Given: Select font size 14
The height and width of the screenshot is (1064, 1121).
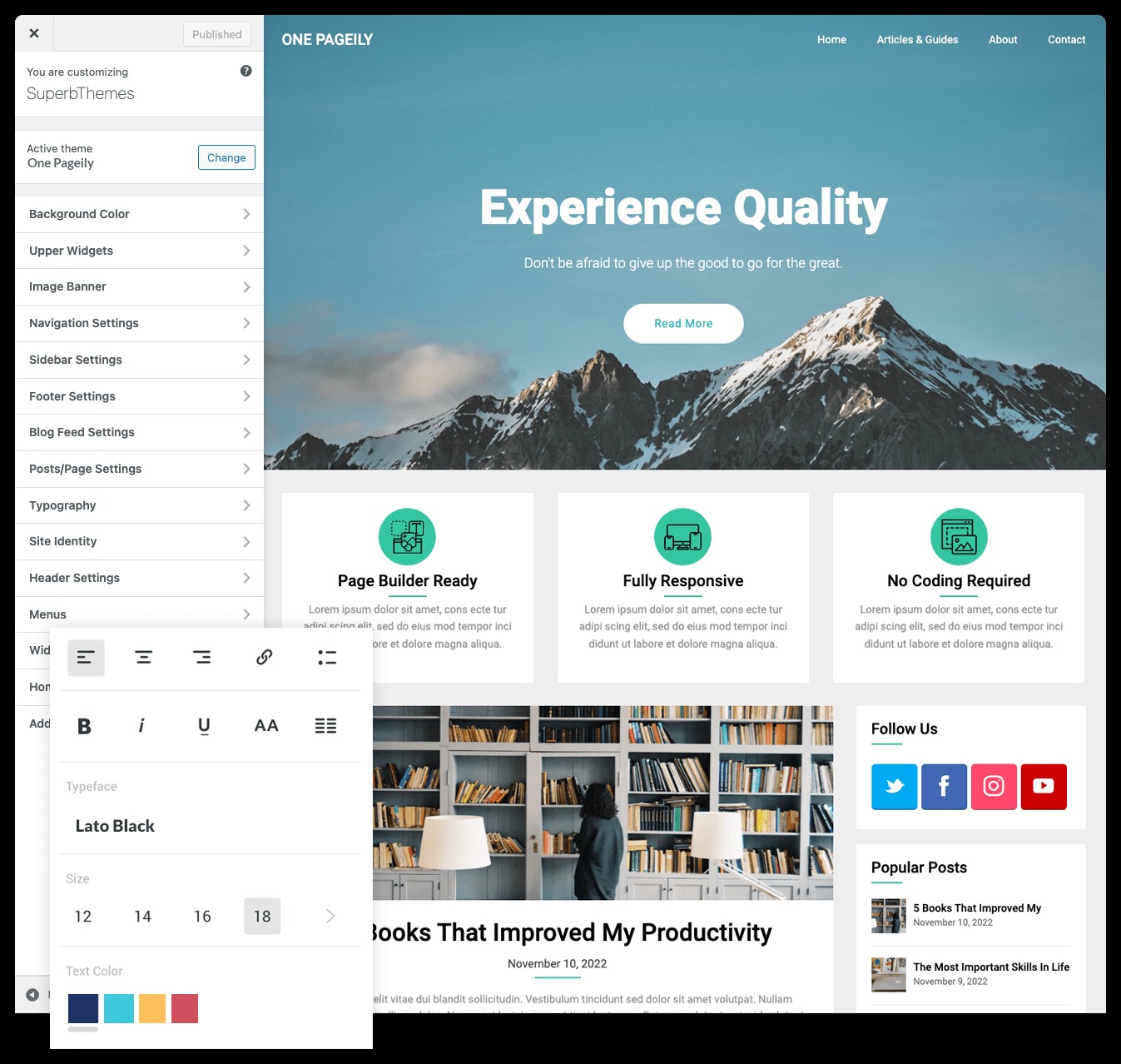Looking at the screenshot, I should pos(143,916).
